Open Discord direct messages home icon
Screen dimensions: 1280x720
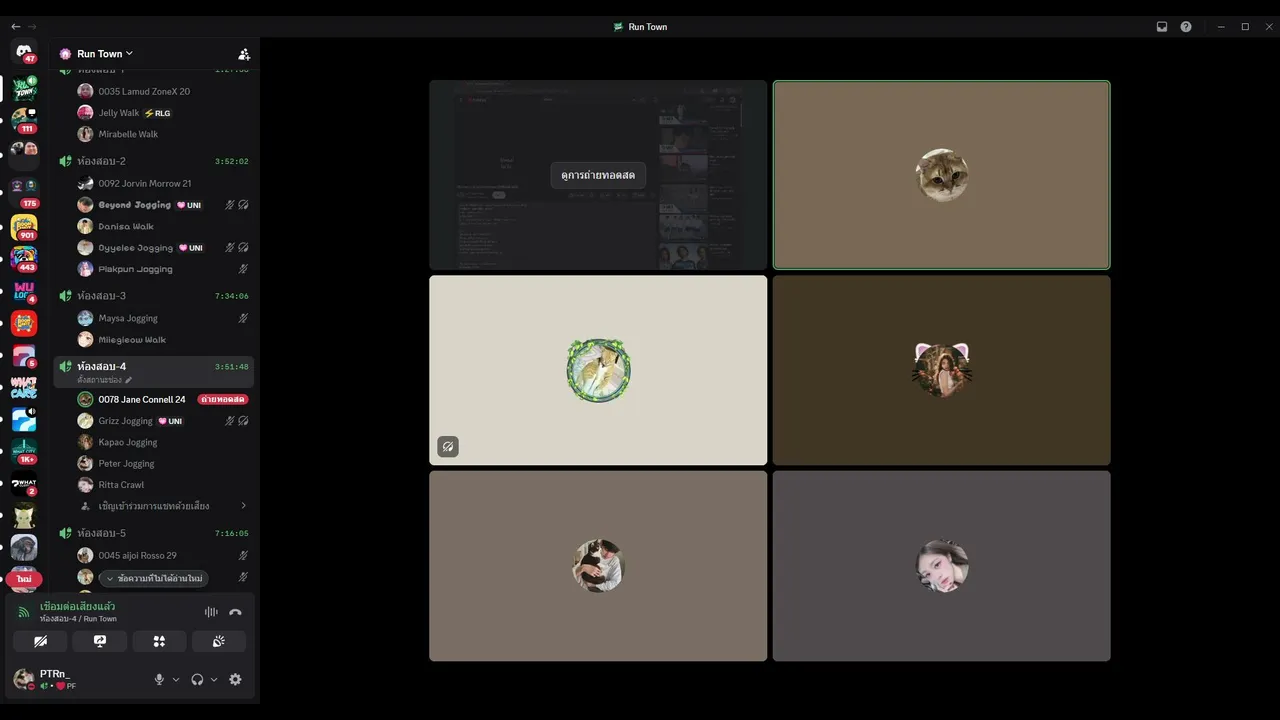pos(24,52)
